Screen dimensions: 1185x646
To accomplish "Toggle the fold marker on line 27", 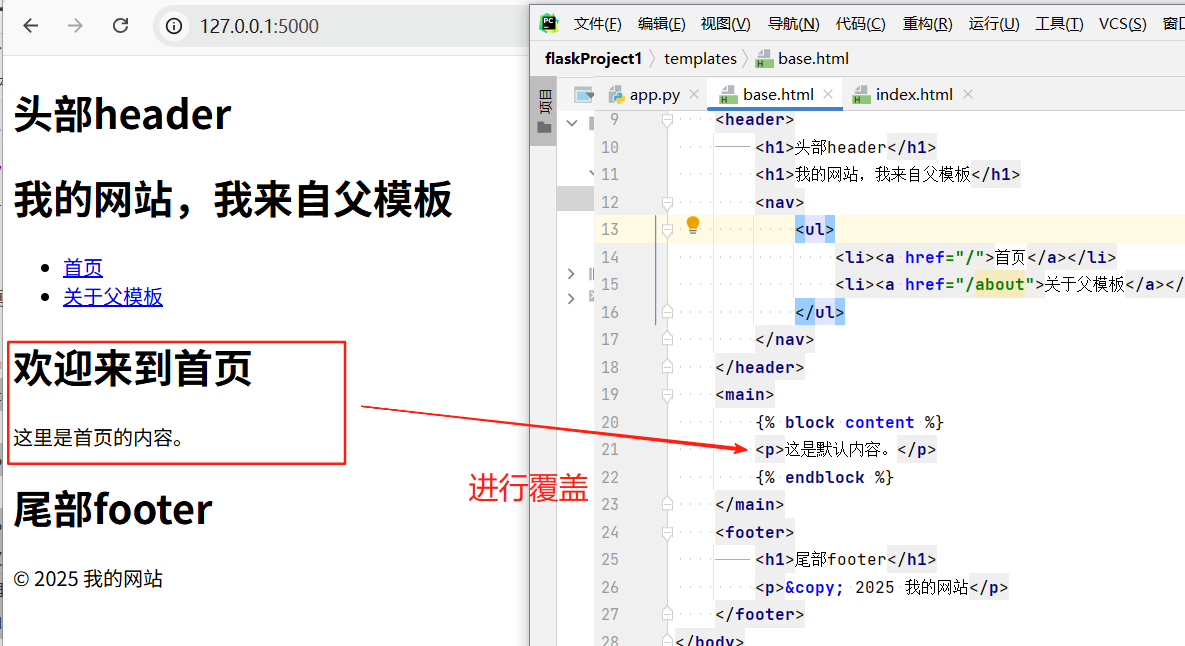I will coord(667,614).
